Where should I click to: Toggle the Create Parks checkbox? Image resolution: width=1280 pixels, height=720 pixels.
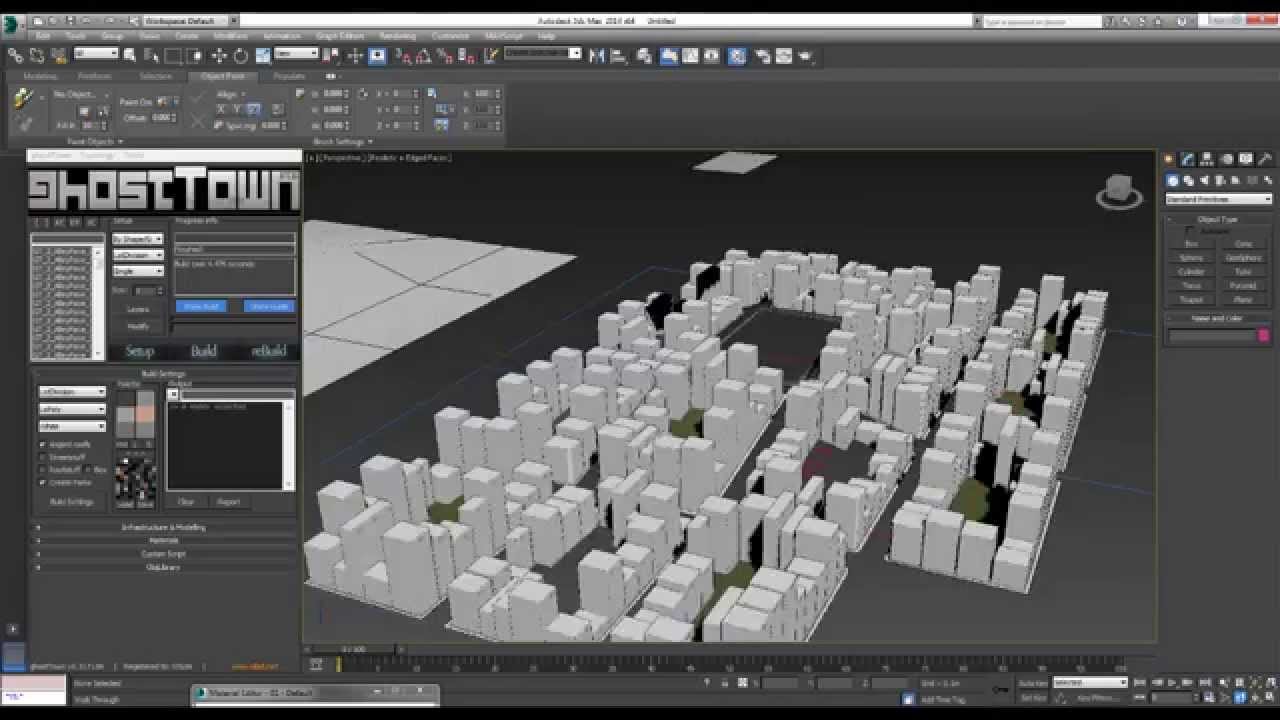tap(43, 482)
